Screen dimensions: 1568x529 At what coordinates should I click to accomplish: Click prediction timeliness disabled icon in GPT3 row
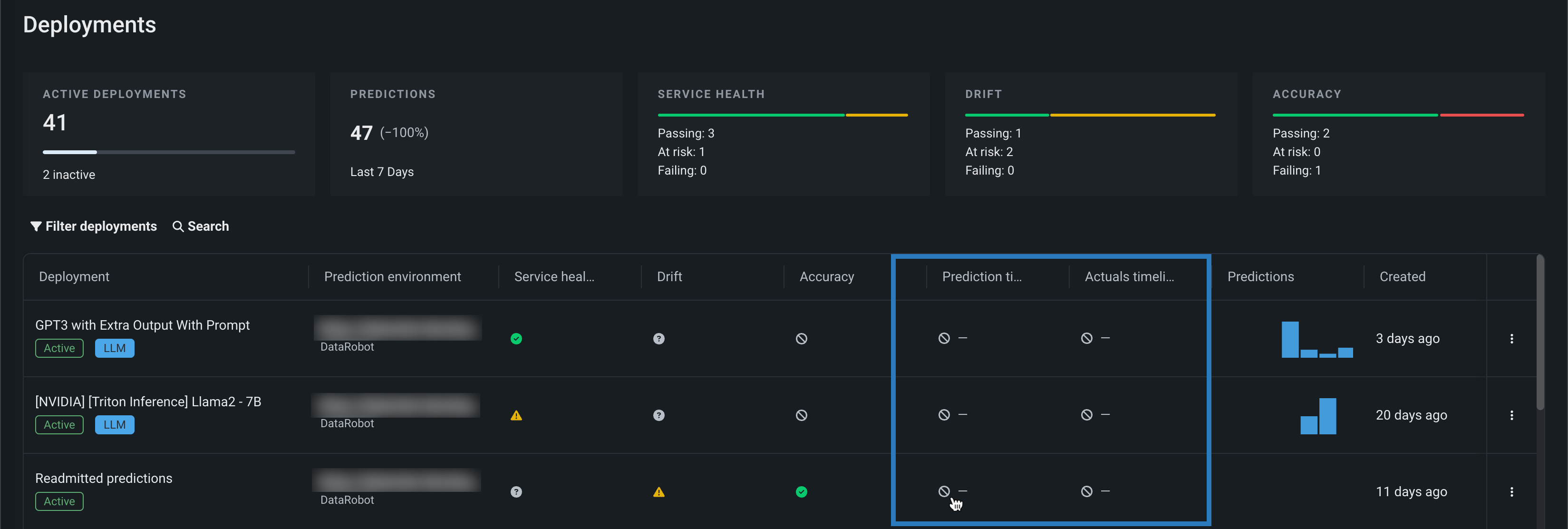point(943,338)
